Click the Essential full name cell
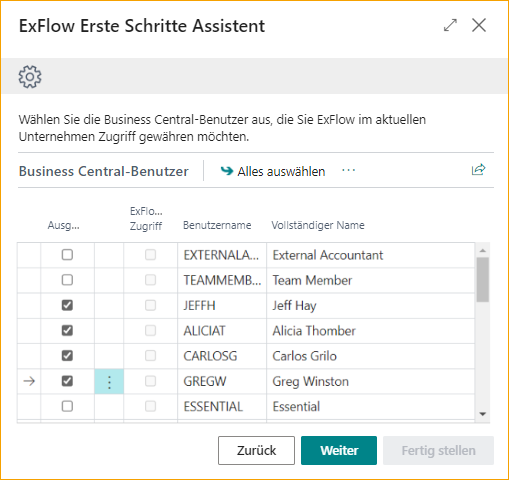Screen dimensions: 509x480 [x=371, y=407]
